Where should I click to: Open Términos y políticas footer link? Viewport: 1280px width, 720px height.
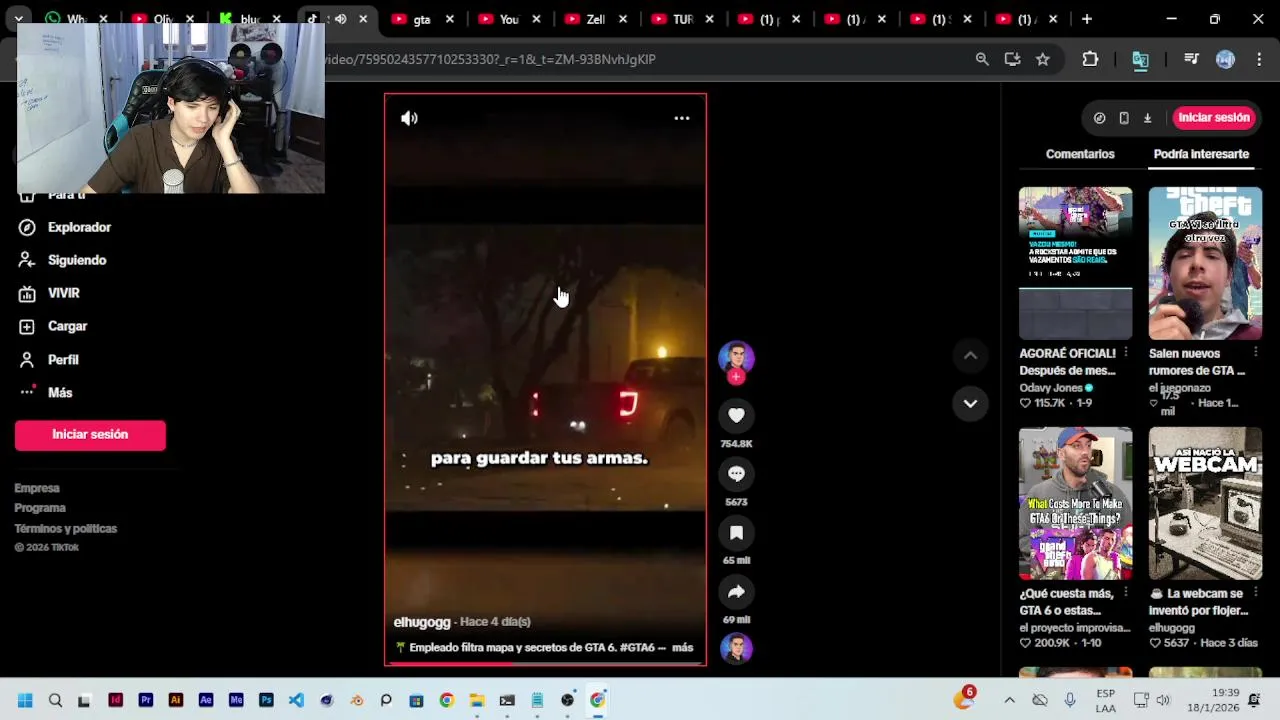coord(66,528)
